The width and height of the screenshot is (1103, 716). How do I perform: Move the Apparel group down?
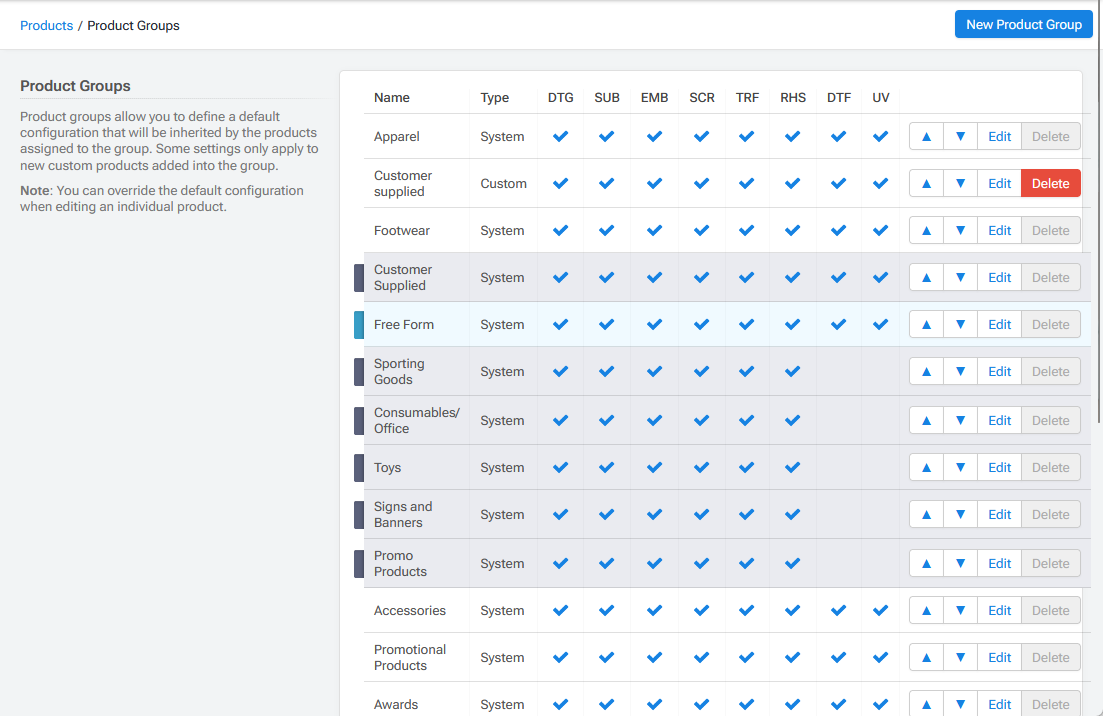(x=960, y=135)
